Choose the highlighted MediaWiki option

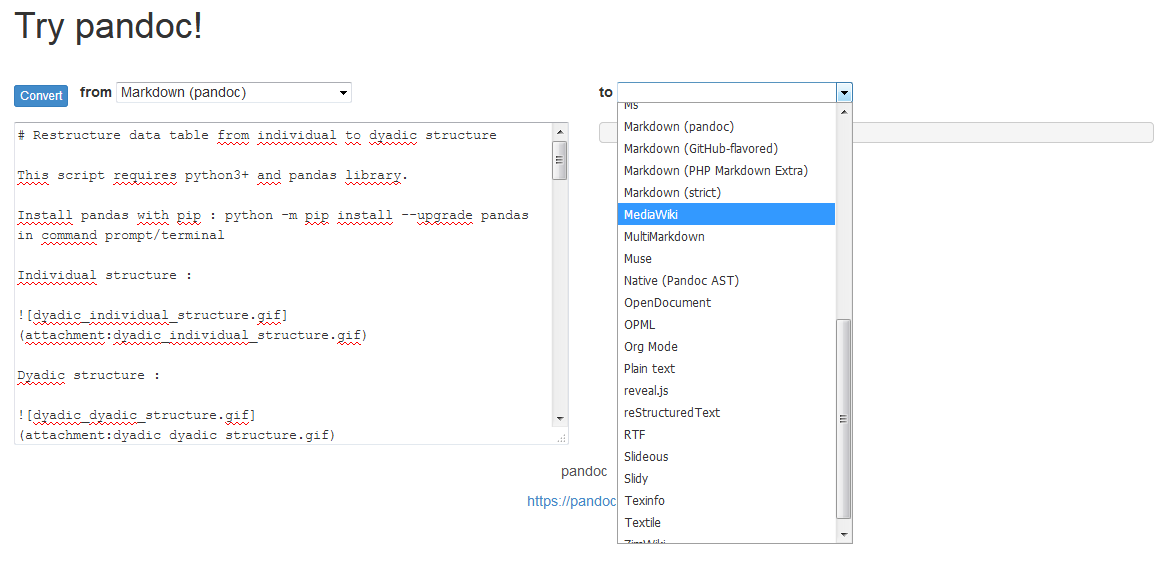coord(726,215)
